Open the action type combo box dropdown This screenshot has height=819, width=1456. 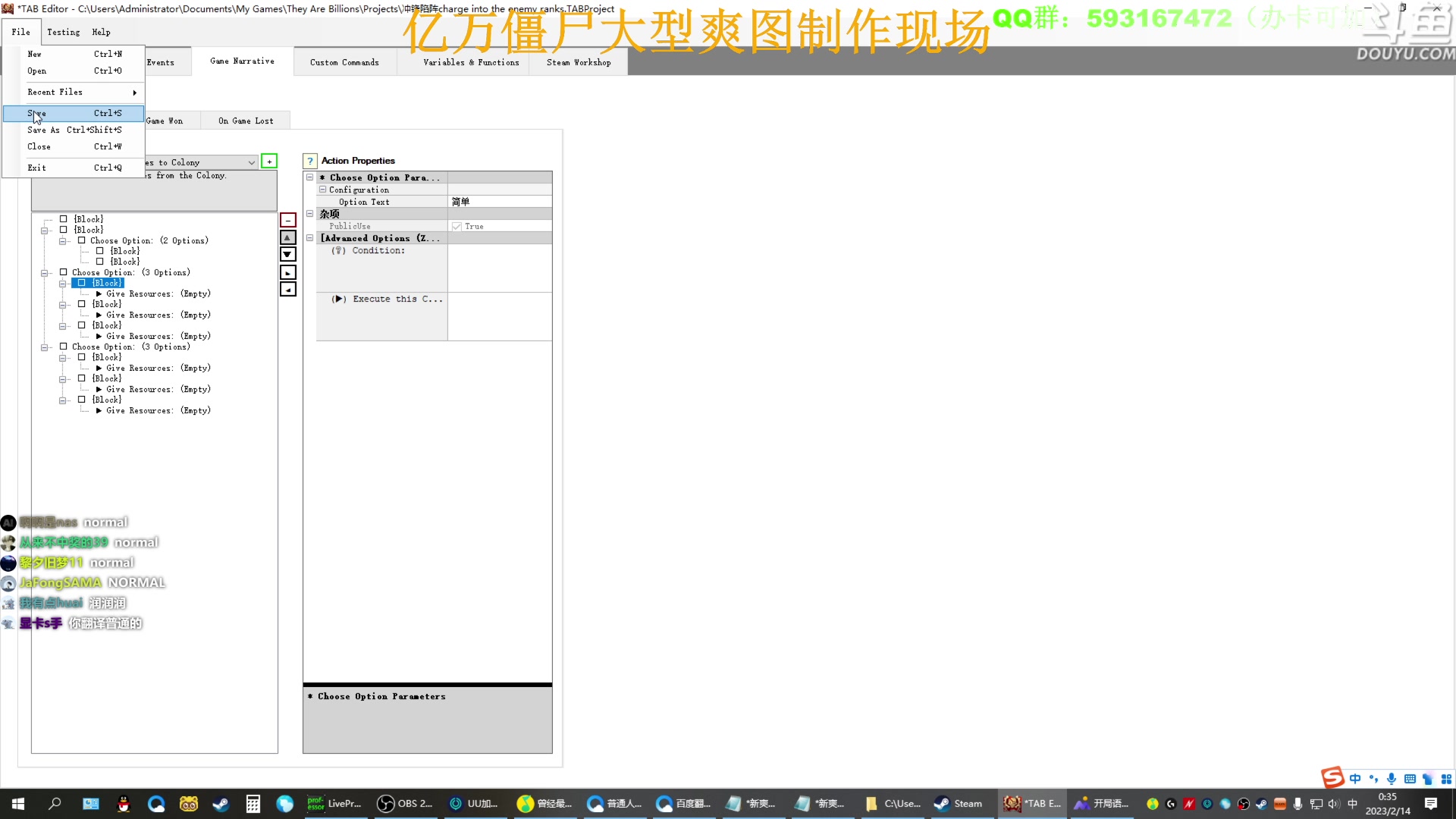pos(251,162)
